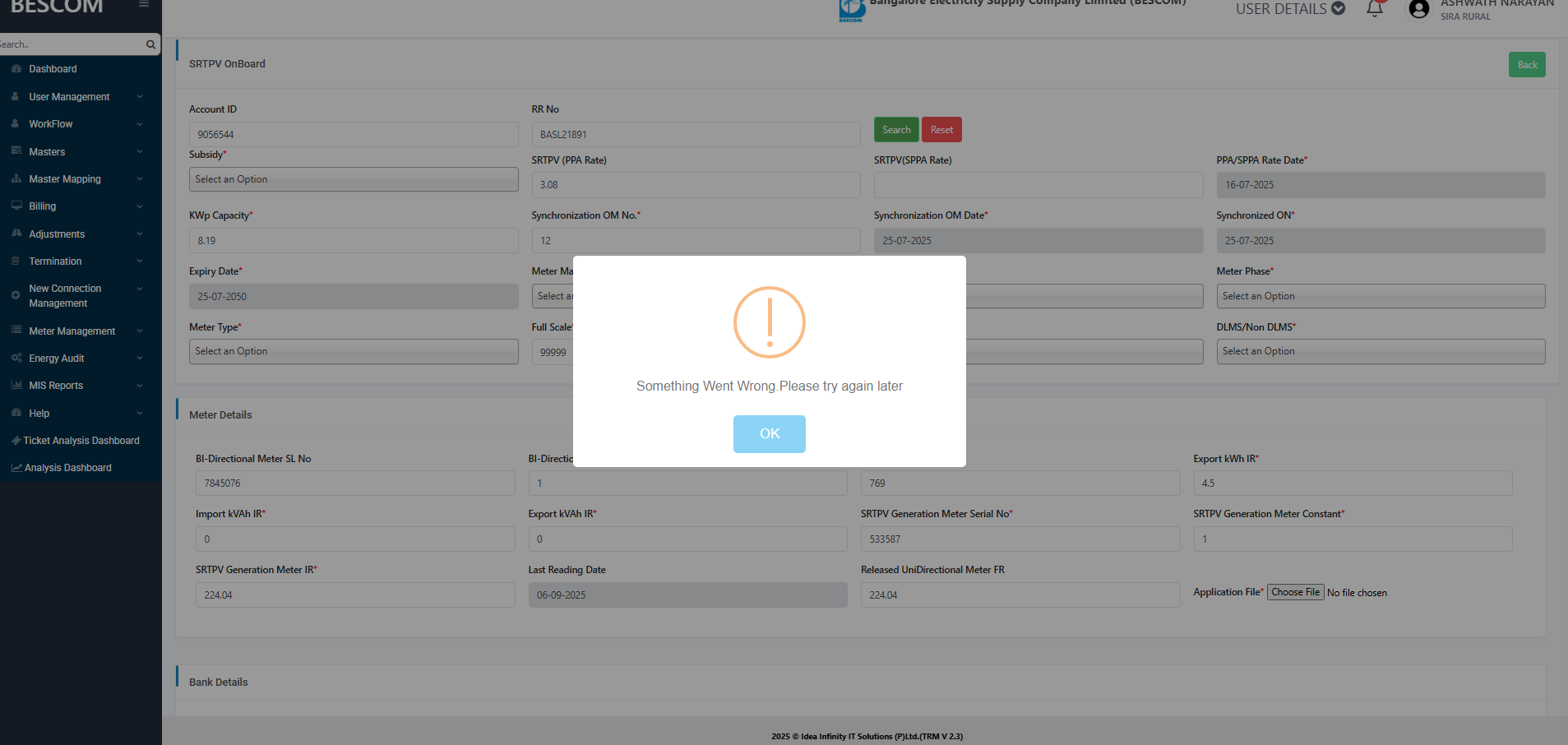The height and width of the screenshot is (745, 1568).
Task: Click the RR No input field
Action: pyautogui.click(x=696, y=135)
